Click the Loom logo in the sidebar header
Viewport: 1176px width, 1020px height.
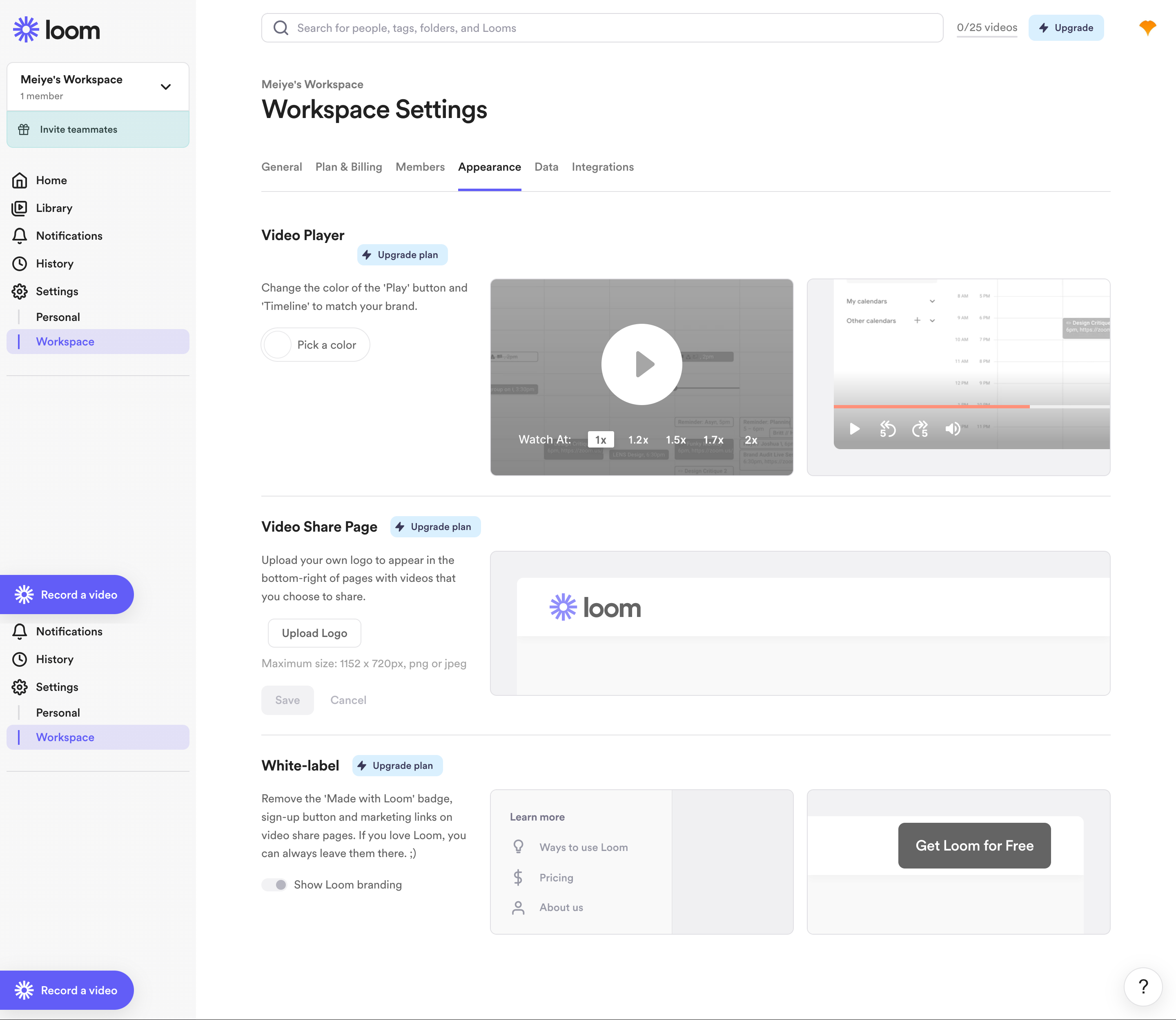click(x=56, y=29)
